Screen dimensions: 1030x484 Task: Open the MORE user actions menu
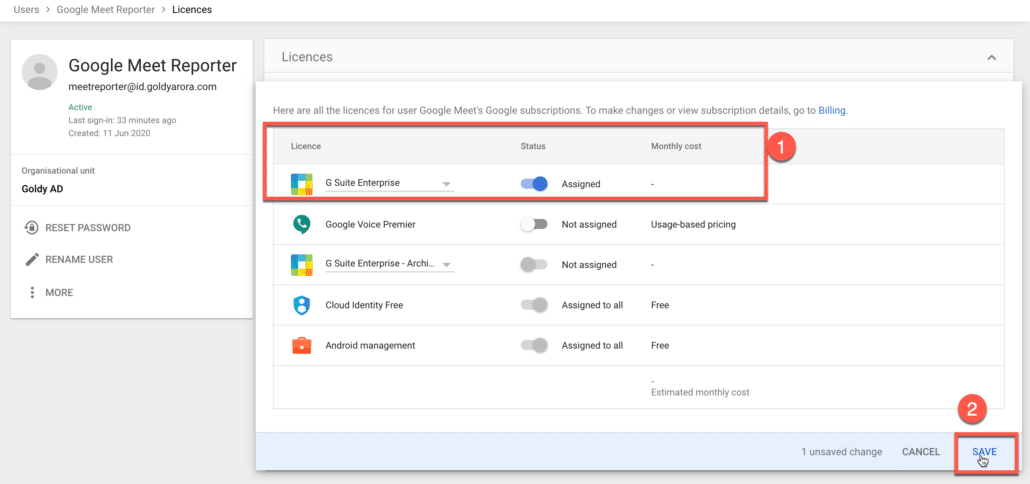59,292
